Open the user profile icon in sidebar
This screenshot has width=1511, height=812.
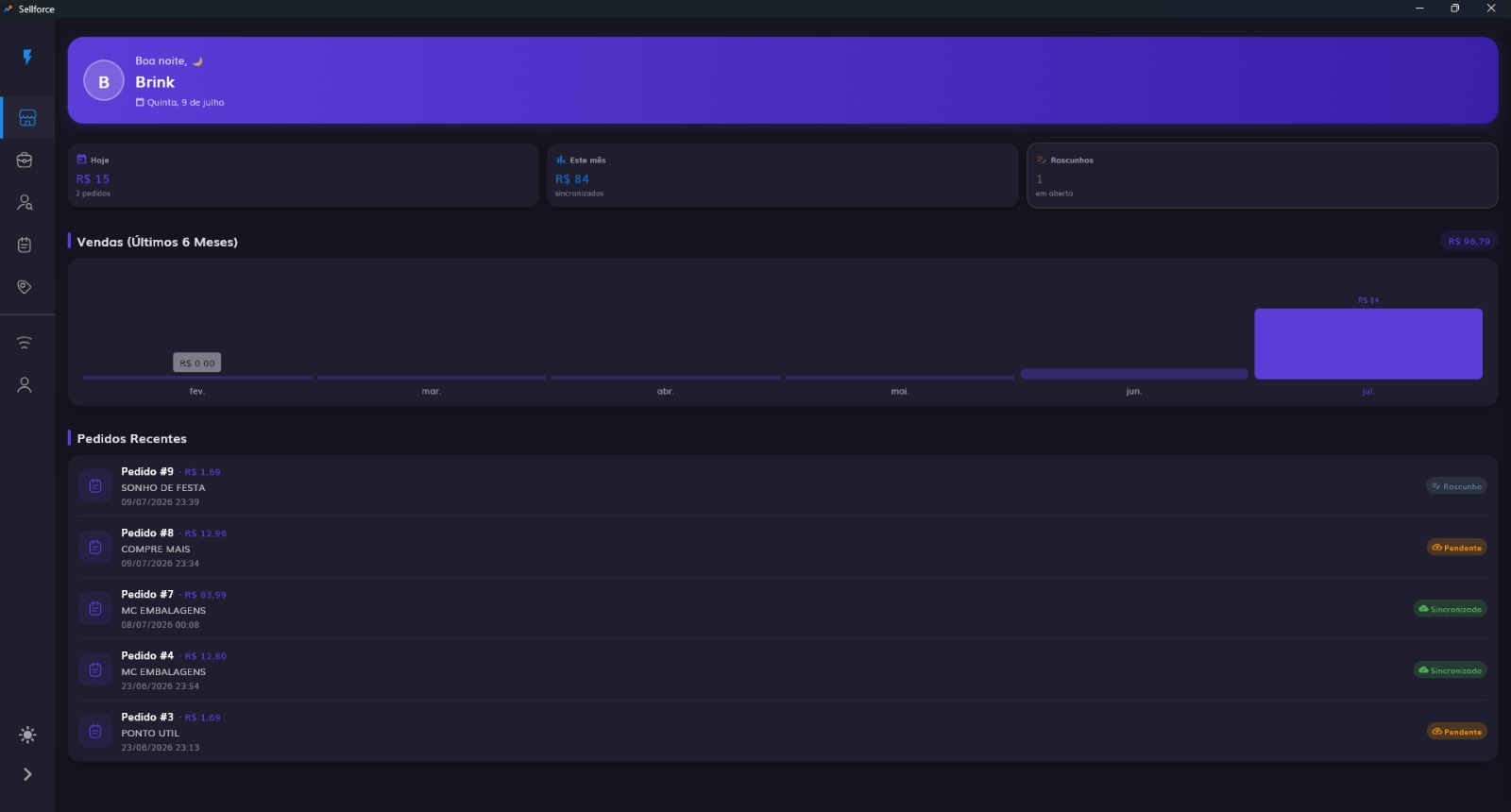pos(25,384)
